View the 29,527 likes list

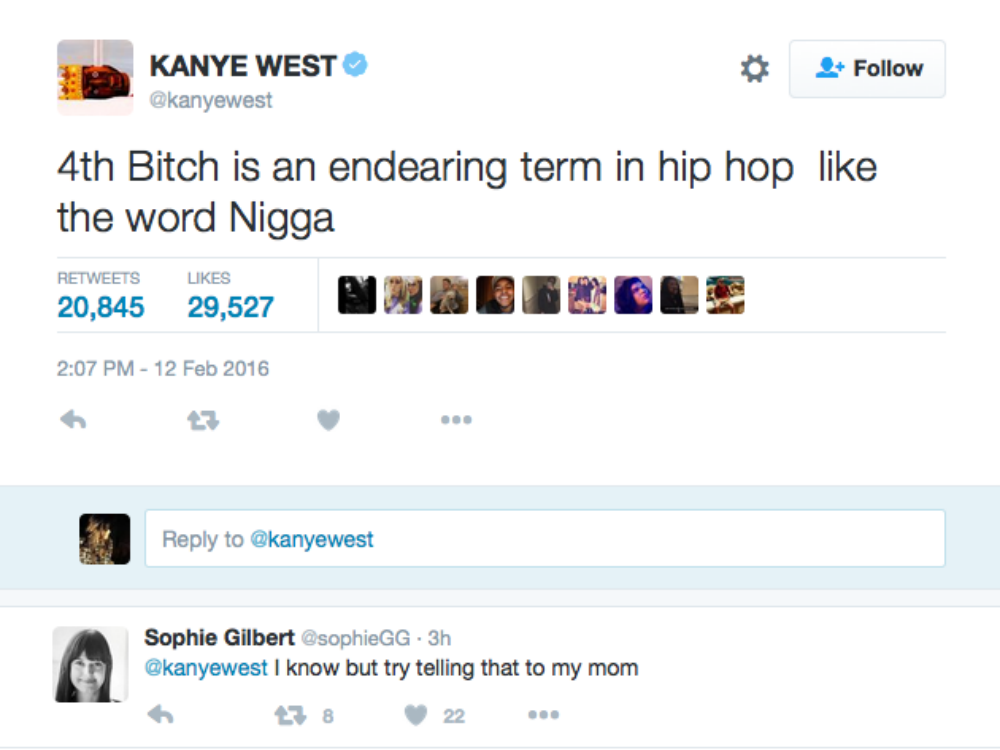click(230, 307)
